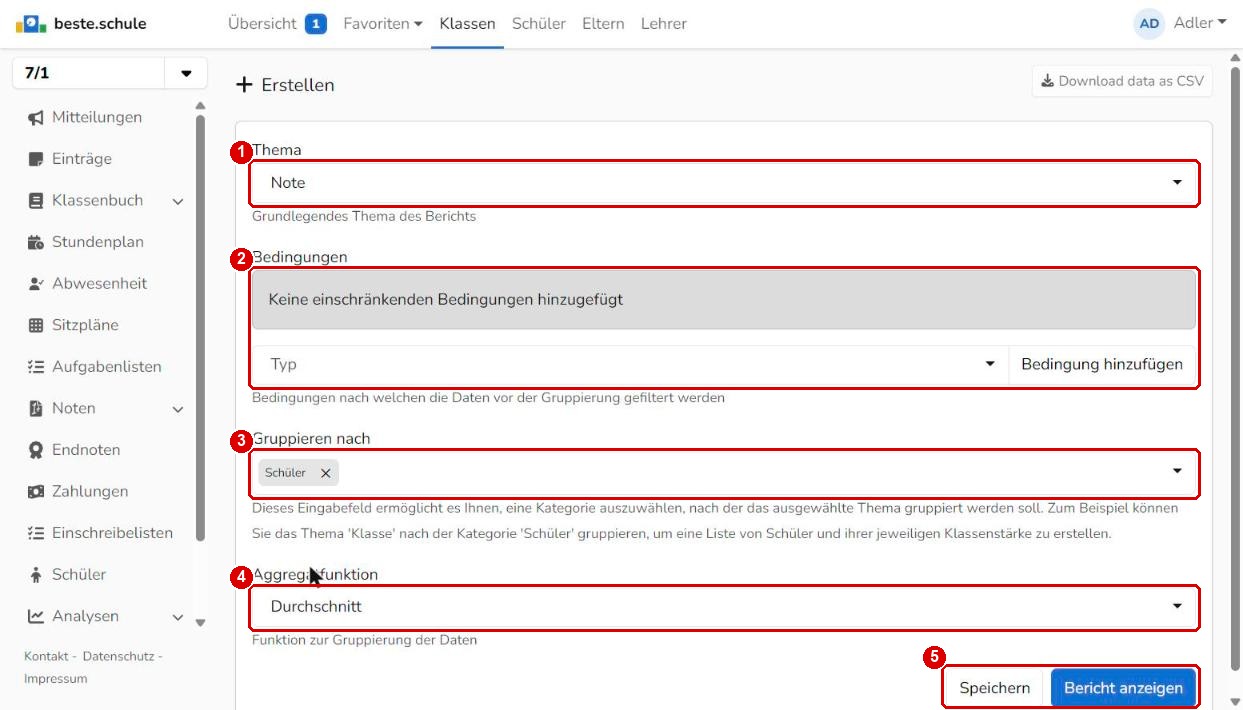Expand the Klassenbuch submenu chevron
The width and height of the screenshot is (1243, 710).
coord(178,202)
